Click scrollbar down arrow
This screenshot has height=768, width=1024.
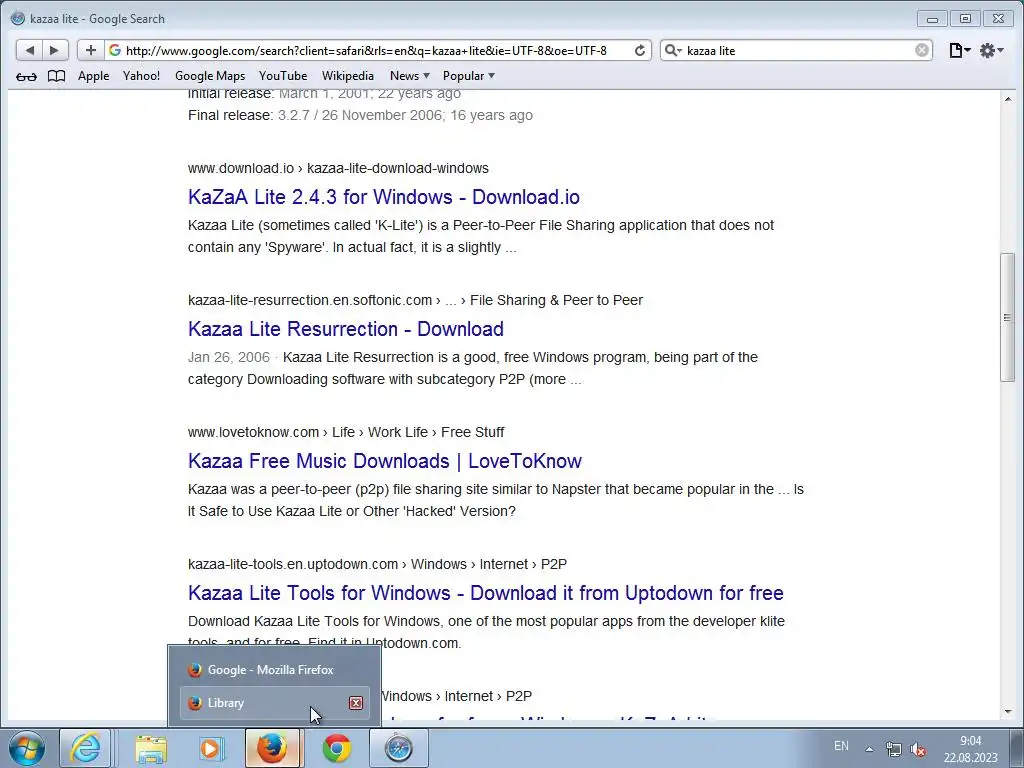tap(1008, 712)
